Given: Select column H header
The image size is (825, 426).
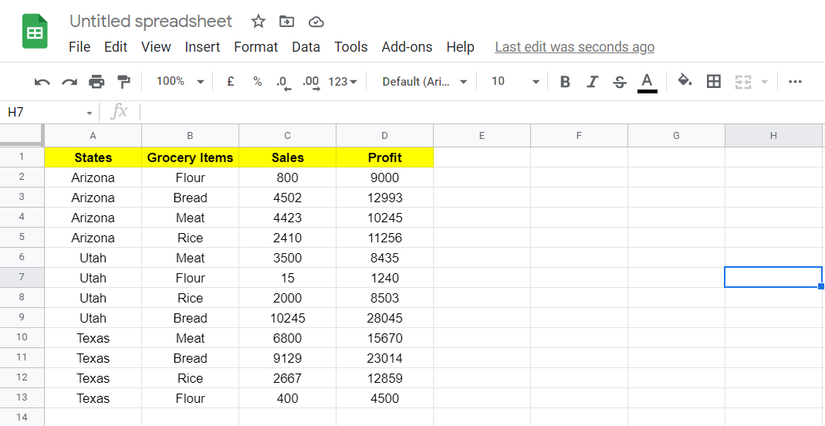Looking at the screenshot, I should click(x=773, y=136).
